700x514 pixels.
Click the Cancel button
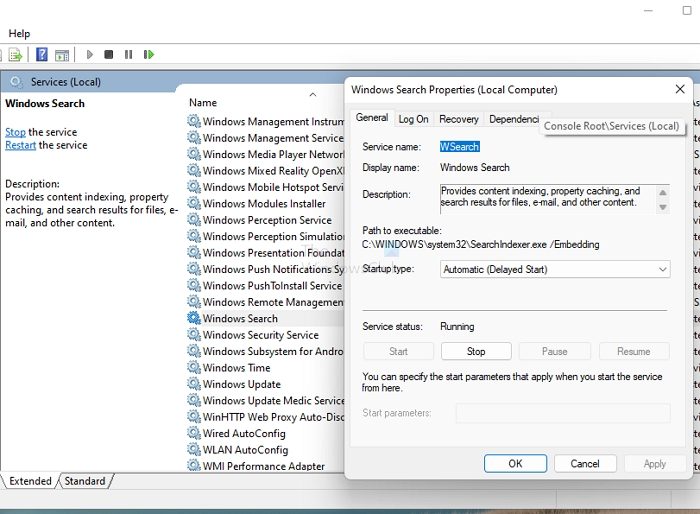pos(585,464)
